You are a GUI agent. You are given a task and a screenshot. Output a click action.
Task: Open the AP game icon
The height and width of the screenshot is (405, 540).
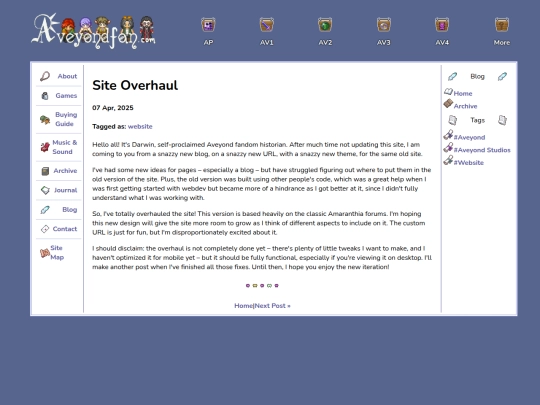coord(208,25)
